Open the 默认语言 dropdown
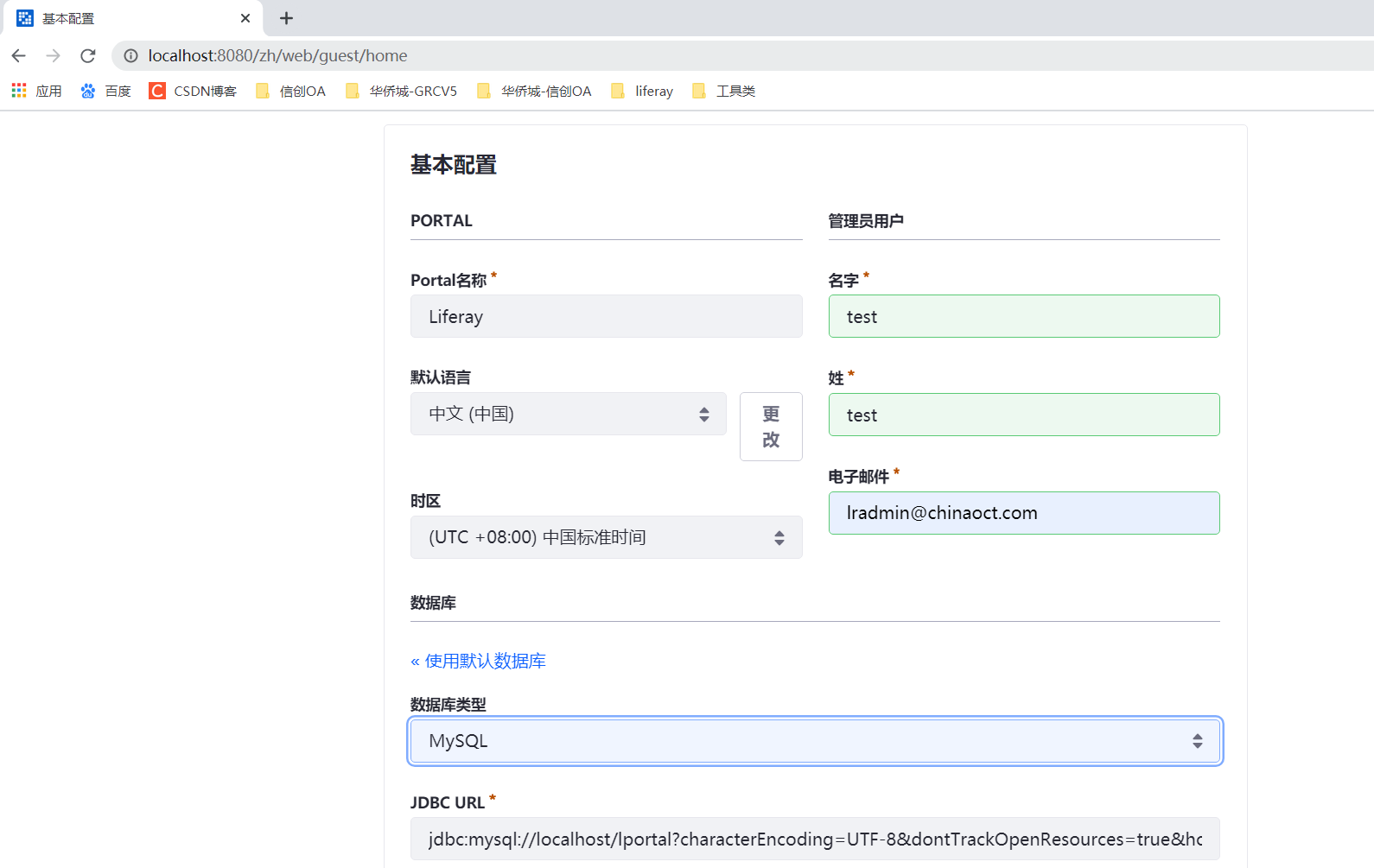Screen dimensions: 1374x868 (x=569, y=414)
